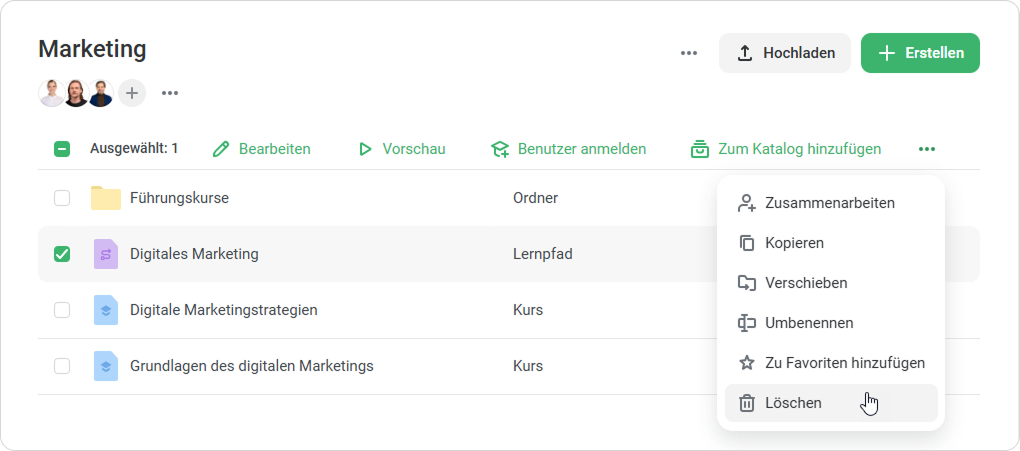Click the Führungskurse folder icon
This screenshot has height=451, width=1020.
[x=105, y=198]
